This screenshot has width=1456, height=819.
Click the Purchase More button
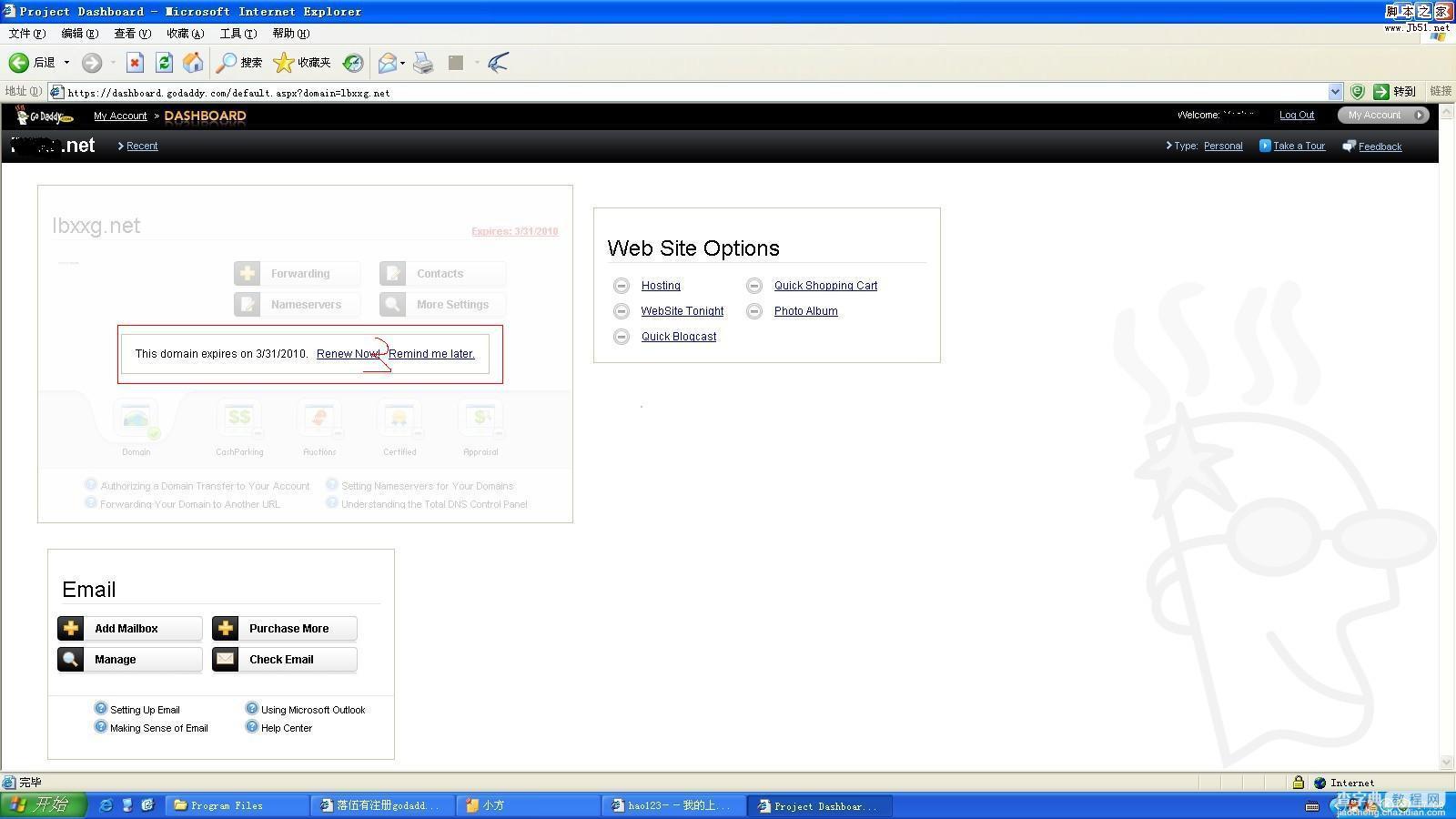[284, 629]
